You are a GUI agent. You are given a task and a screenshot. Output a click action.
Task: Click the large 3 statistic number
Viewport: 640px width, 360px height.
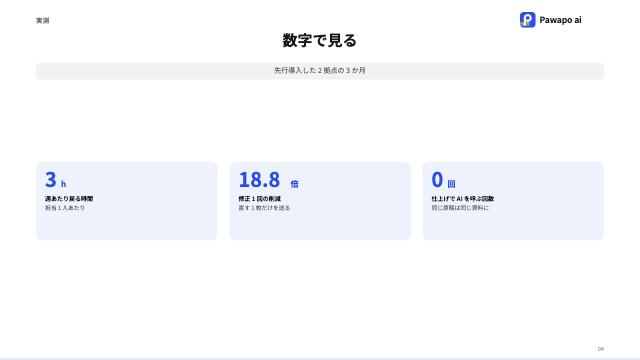pos(51,180)
